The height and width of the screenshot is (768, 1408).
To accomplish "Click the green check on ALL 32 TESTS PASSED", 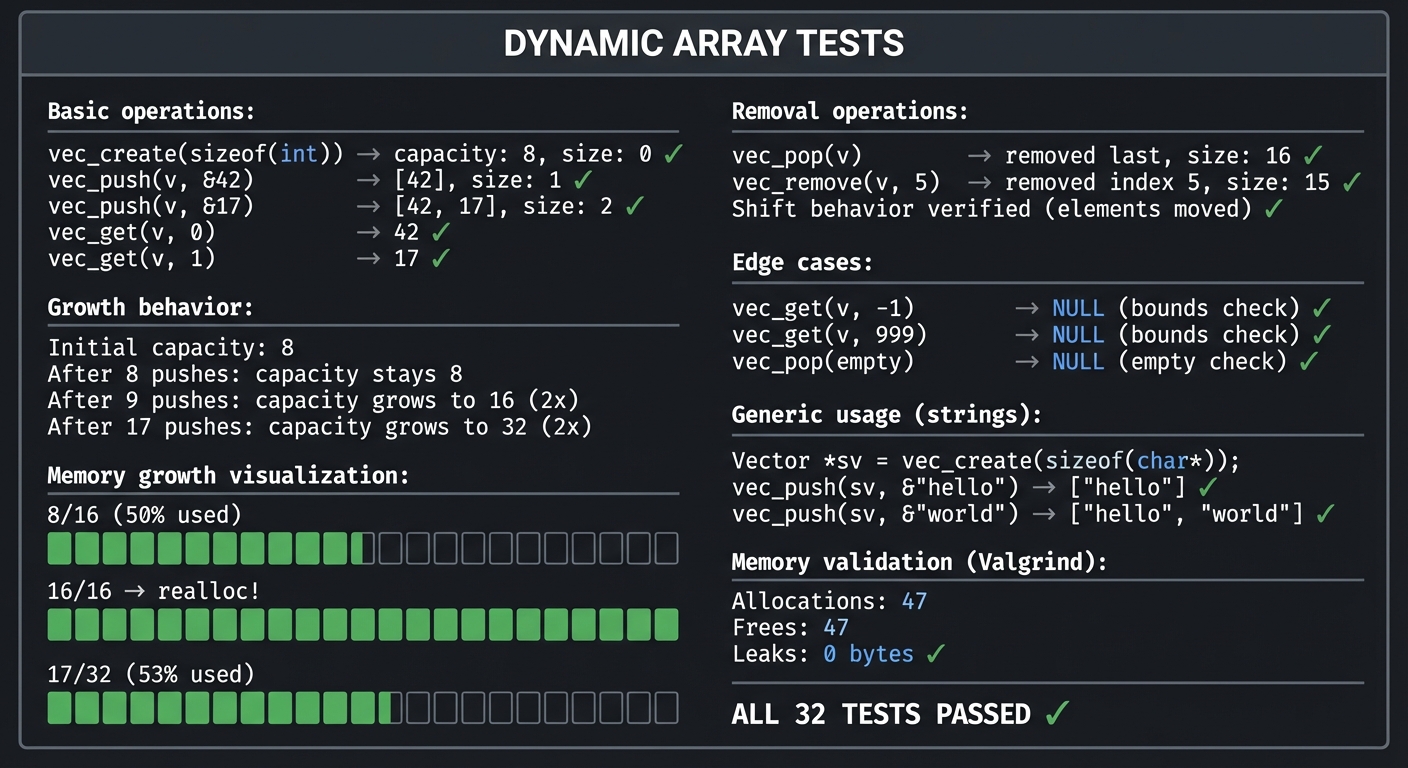I will pyautogui.click(x=1059, y=713).
